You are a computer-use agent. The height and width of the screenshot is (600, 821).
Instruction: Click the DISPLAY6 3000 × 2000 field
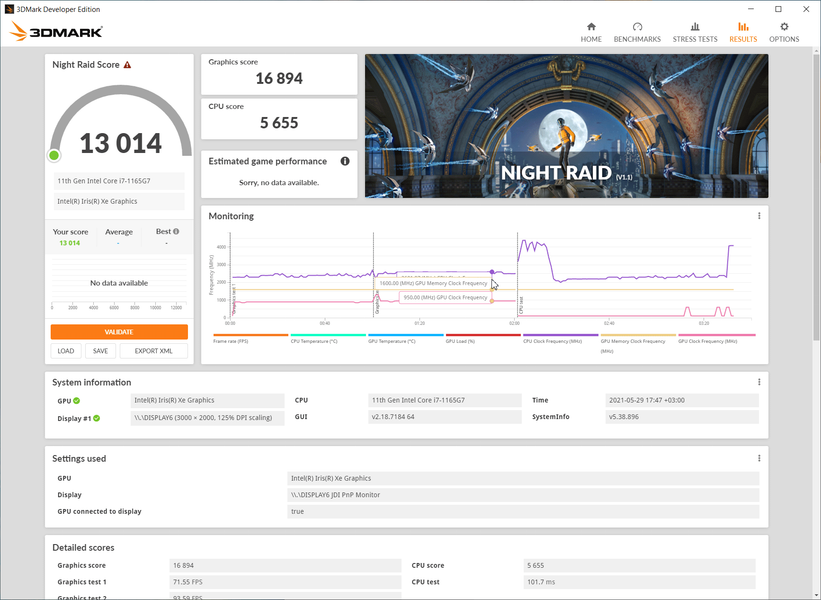point(207,418)
